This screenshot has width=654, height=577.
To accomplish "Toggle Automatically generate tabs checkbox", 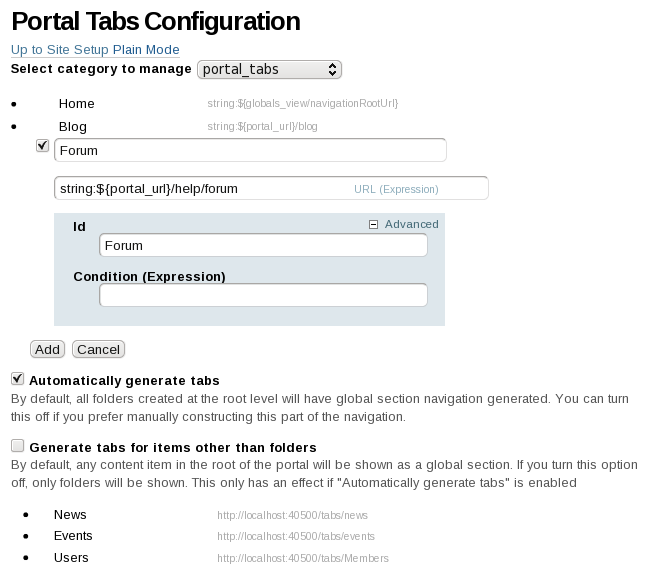I will tap(17, 379).
